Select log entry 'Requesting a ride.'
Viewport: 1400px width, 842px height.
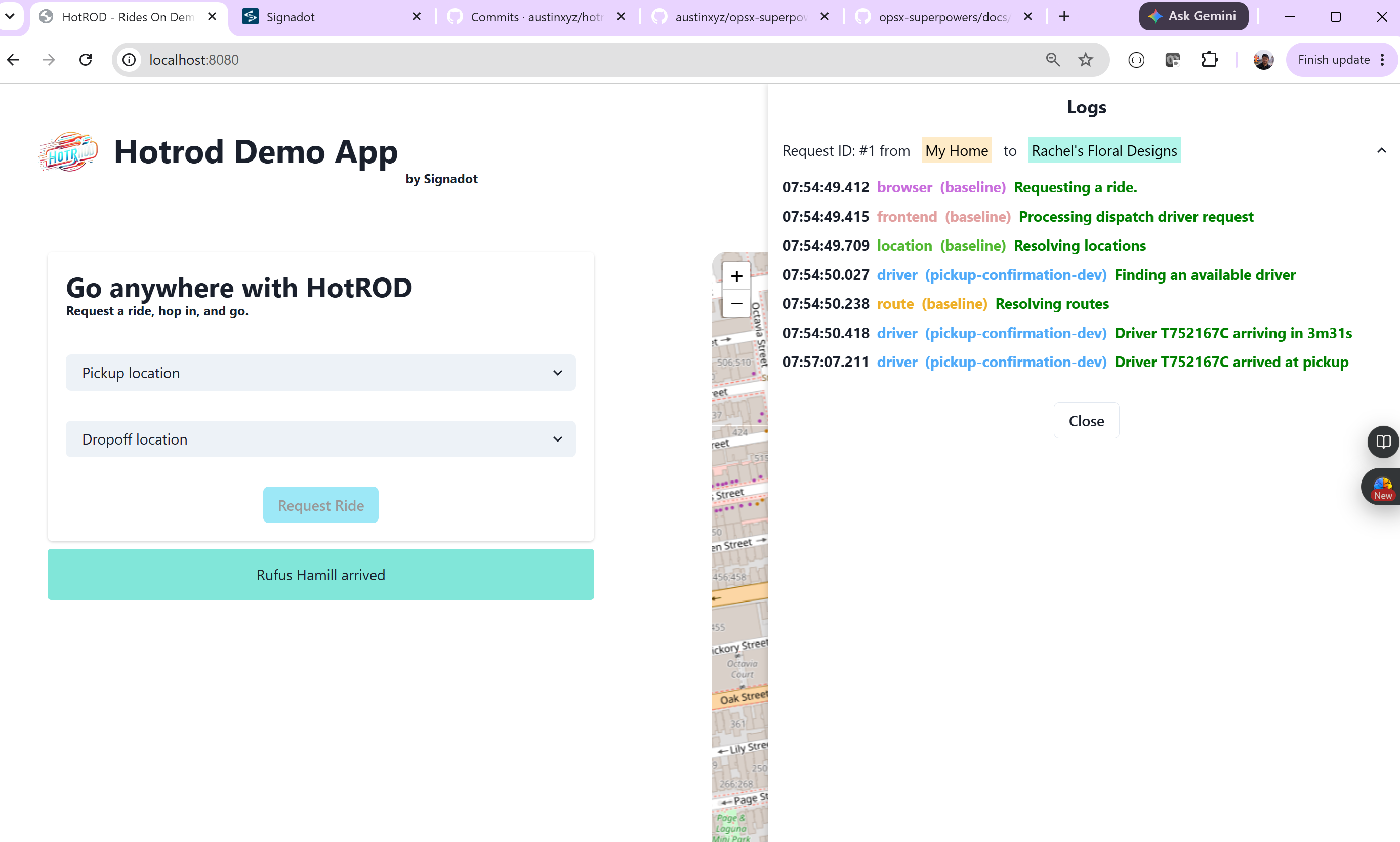tap(1075, 187)
